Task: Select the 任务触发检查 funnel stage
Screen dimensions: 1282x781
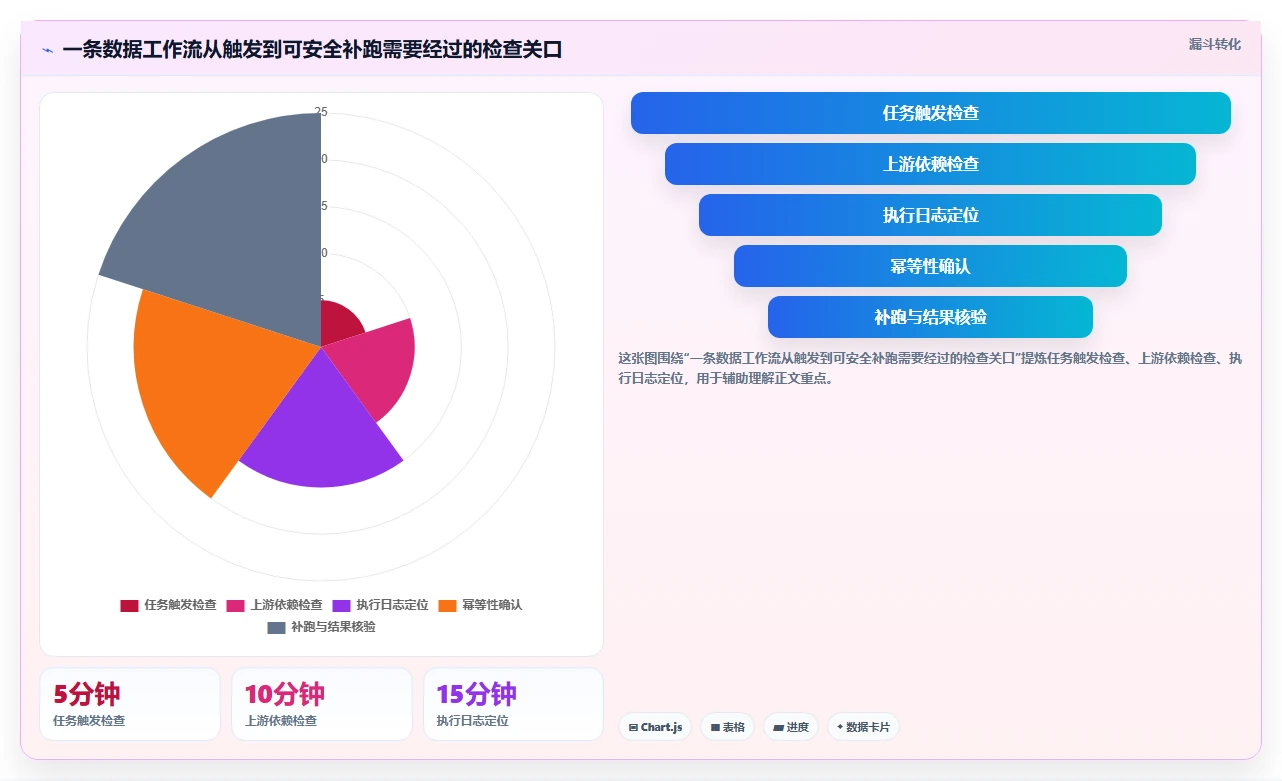Action: (930, 113)
